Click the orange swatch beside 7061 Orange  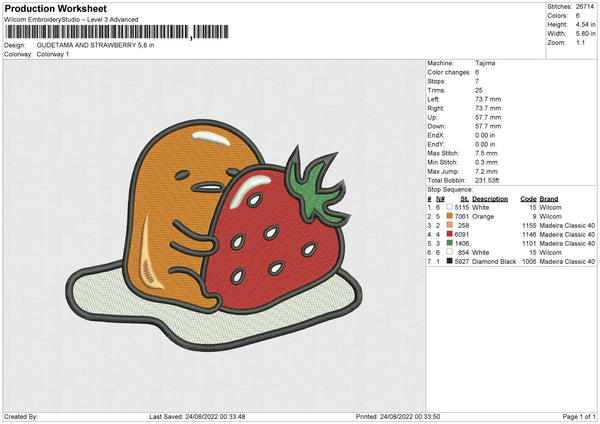450,216
